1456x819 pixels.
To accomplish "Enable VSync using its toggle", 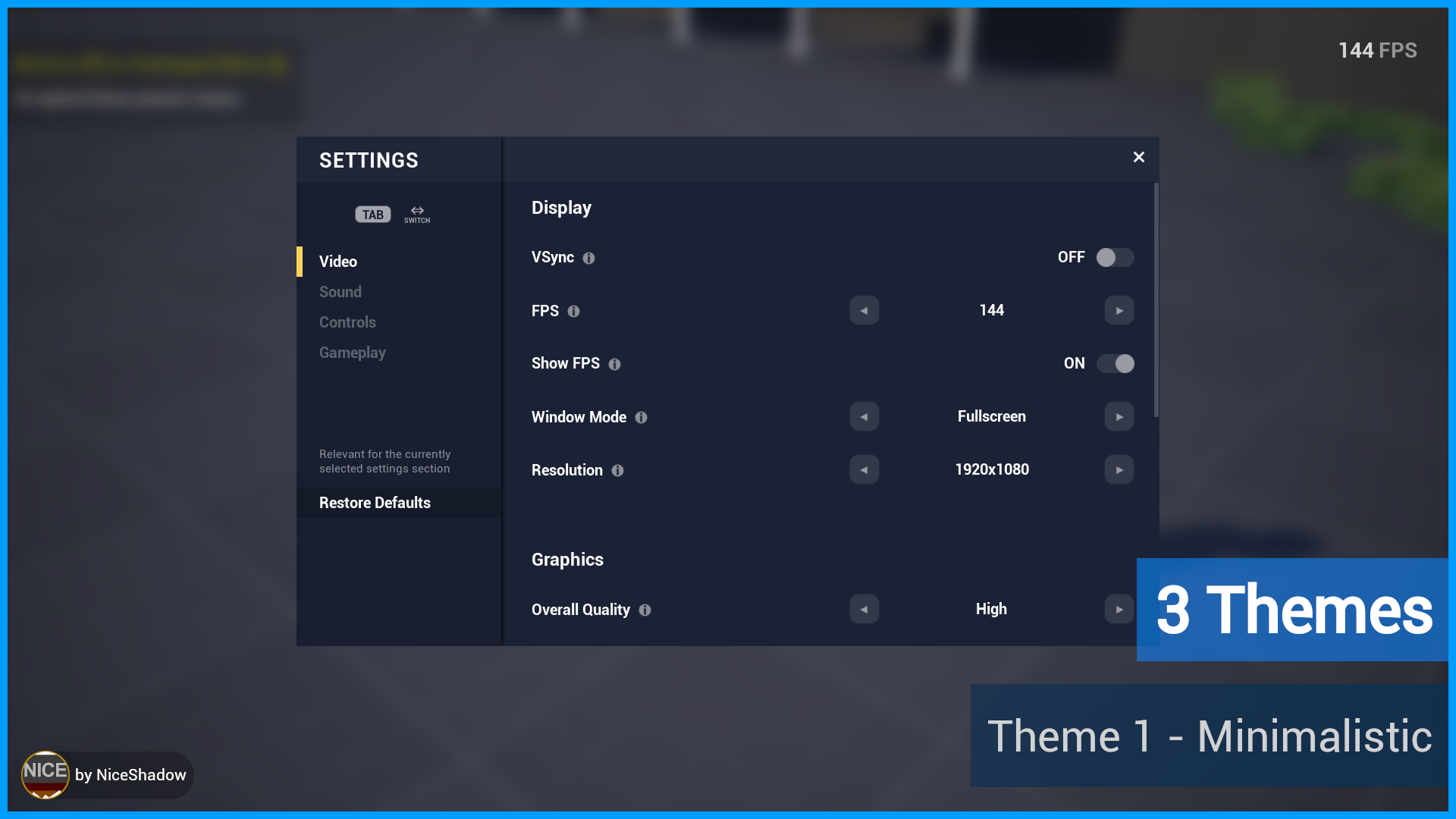I will click(1115, 258).
